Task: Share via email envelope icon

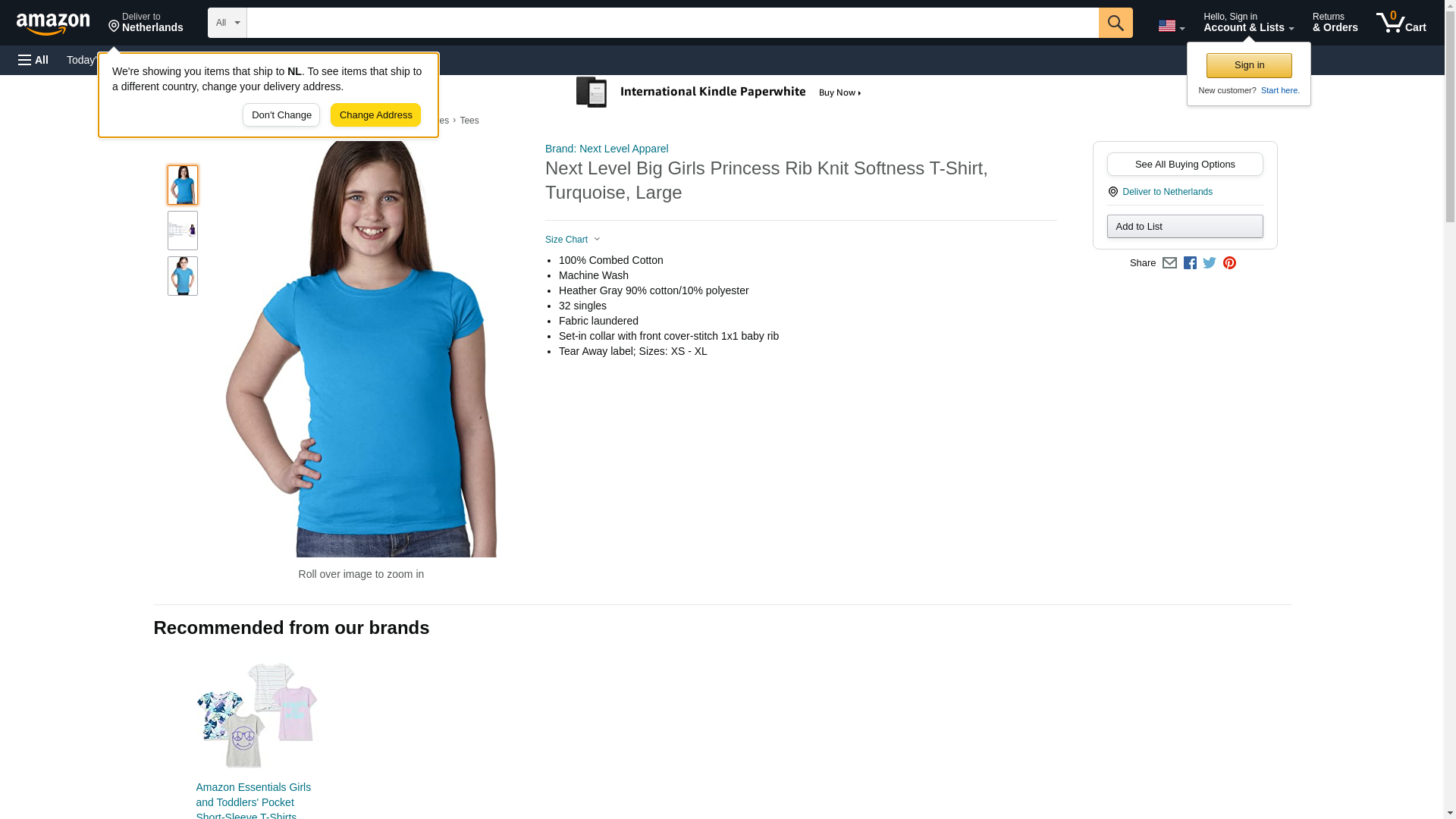Action: (x=1169, y=263)
